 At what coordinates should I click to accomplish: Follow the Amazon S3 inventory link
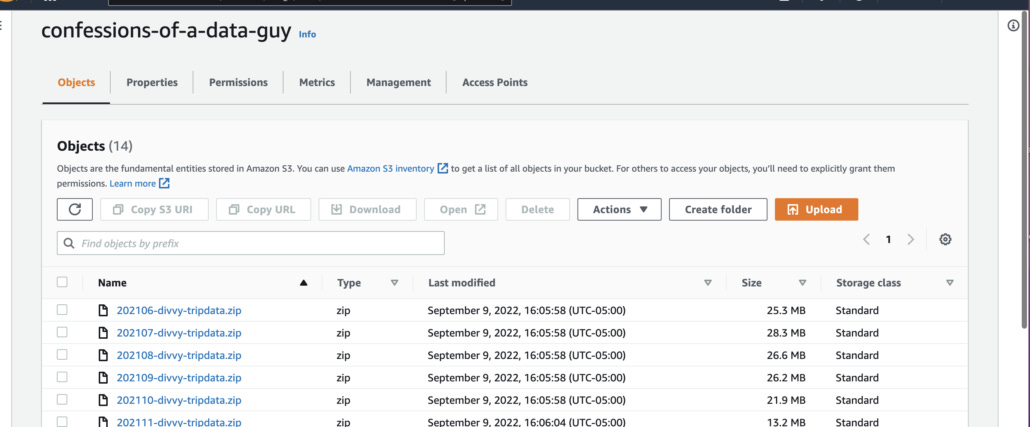coord(390,169)
